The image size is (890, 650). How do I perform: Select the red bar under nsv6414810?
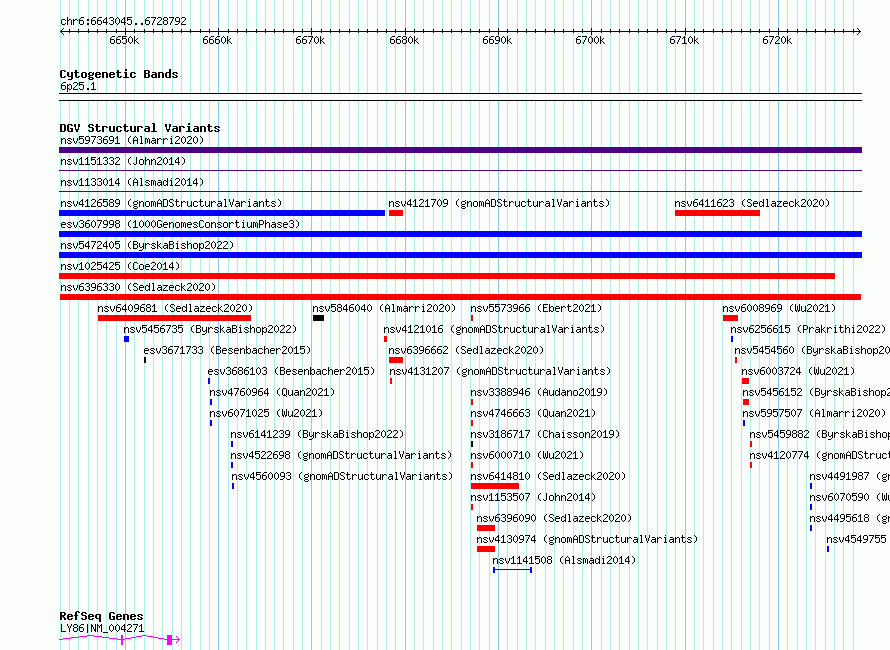pyautogui.click(x=494, y=487)
